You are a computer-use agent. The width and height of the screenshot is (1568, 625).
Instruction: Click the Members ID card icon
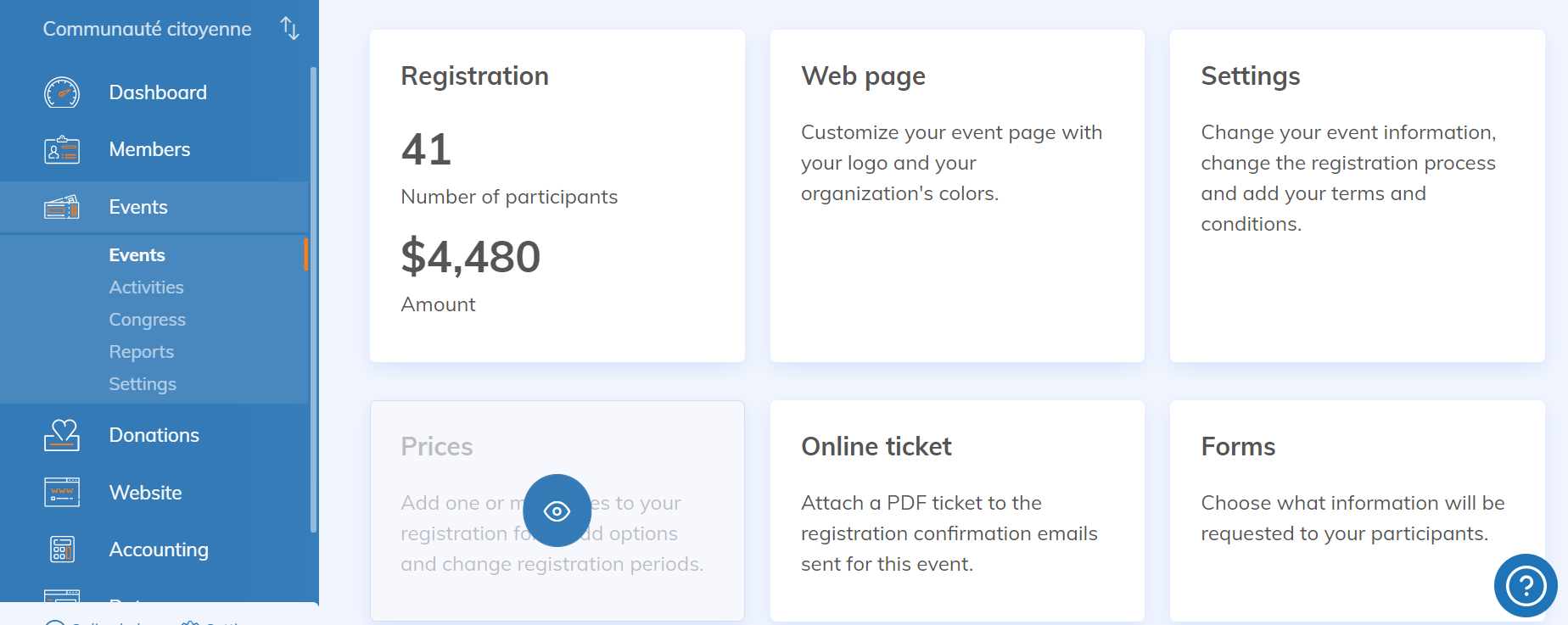pos(62,150)
